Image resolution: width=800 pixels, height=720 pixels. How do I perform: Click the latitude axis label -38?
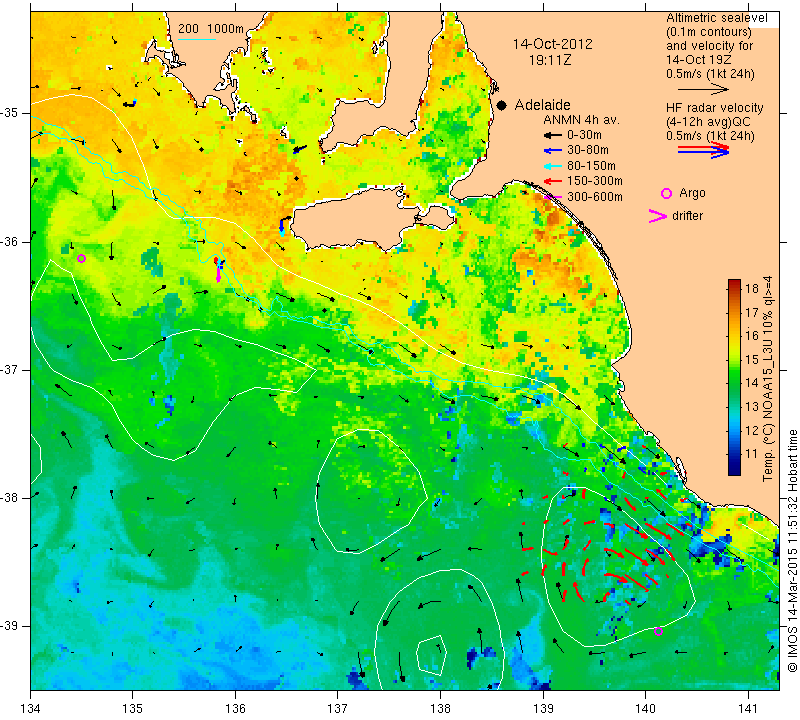pos(10,498)
